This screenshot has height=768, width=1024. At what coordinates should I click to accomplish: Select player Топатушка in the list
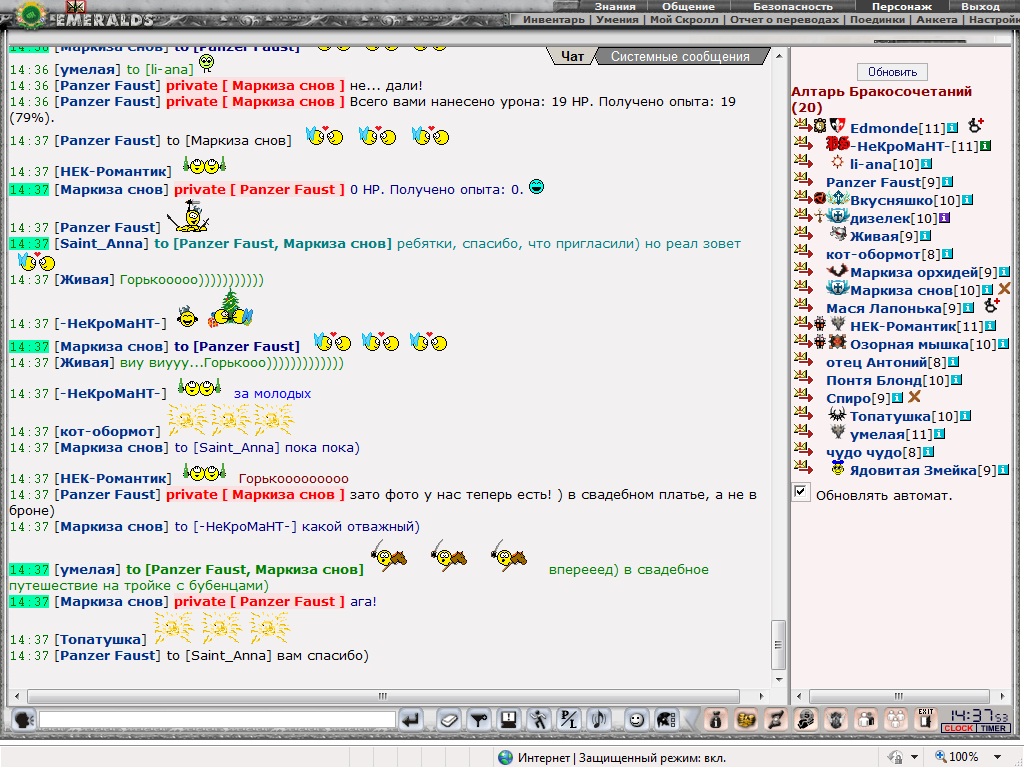pos(889,416)
